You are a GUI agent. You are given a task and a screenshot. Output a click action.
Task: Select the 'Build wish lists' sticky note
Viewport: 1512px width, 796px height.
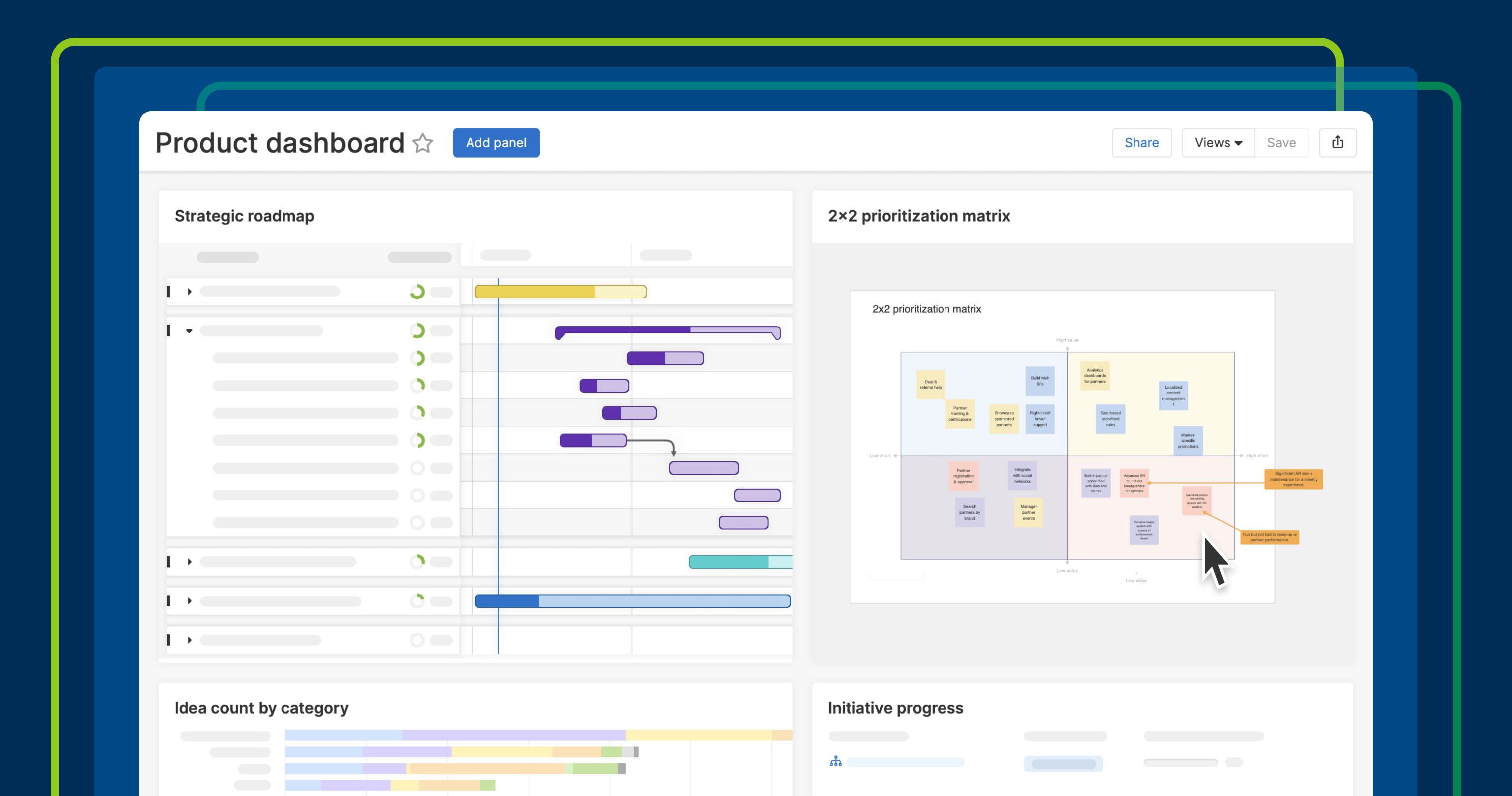(x=1040, y=381)
